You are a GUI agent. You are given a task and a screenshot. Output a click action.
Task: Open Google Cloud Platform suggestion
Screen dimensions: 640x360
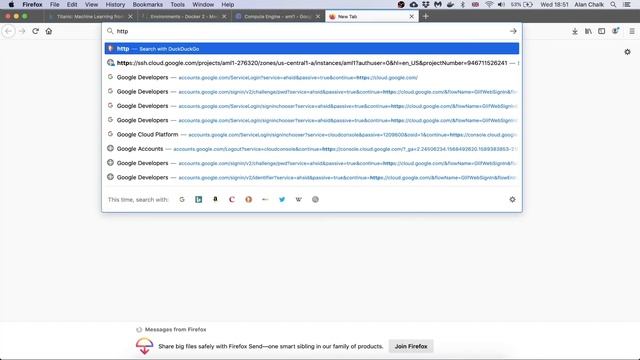tap(312, 134)
